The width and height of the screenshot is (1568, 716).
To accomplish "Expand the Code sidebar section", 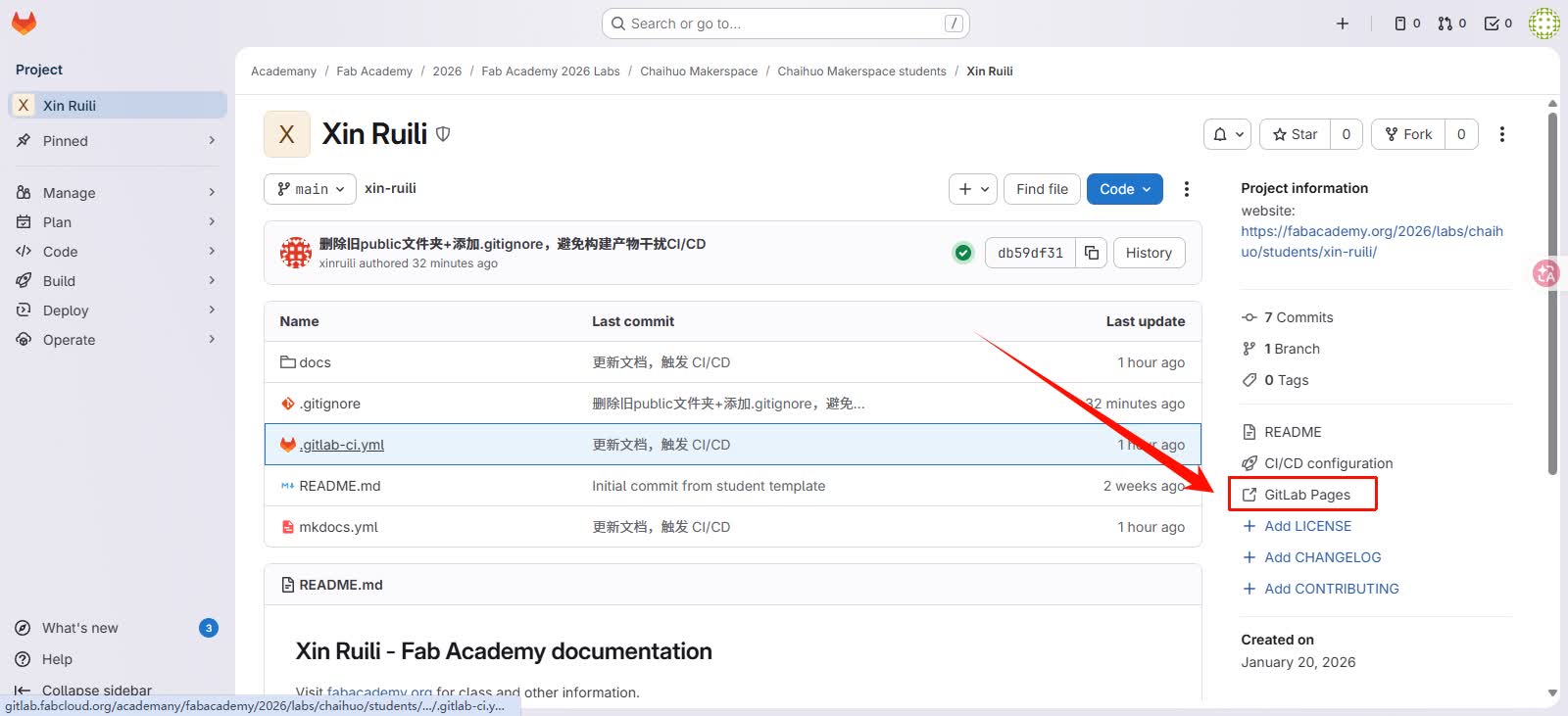I will click(x=118, y=252).
